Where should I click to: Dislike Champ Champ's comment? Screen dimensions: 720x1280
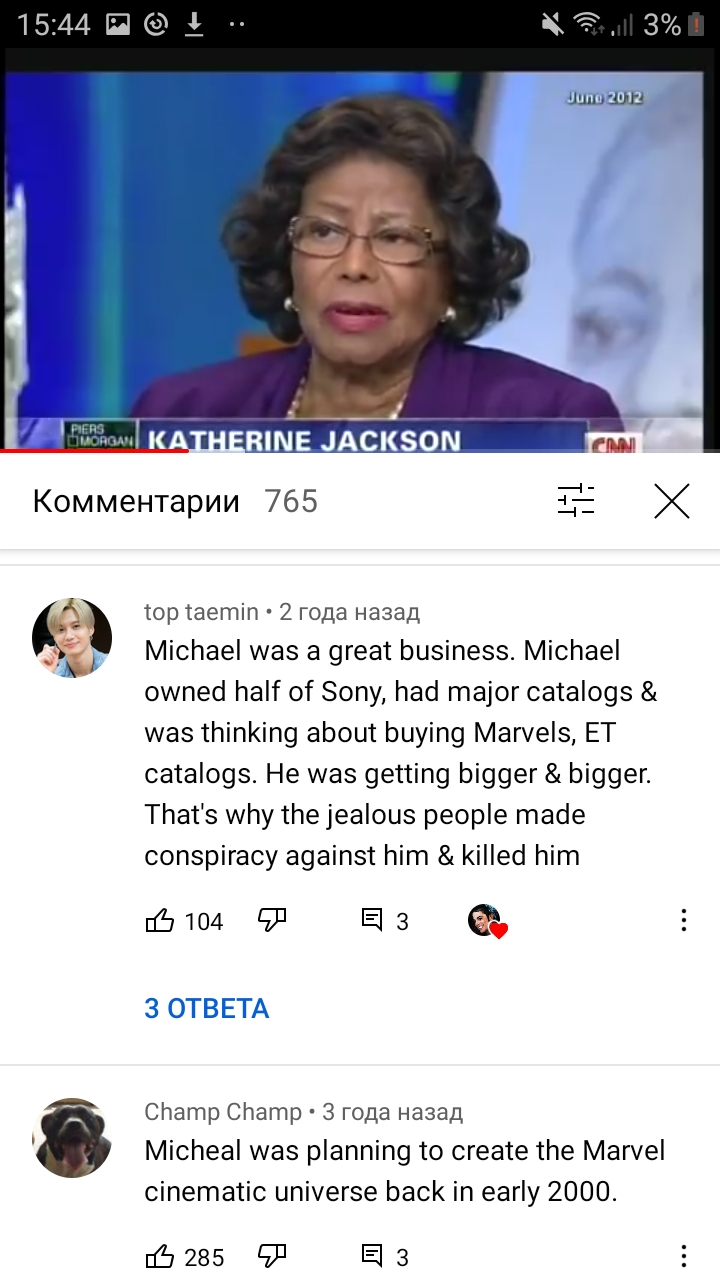click(x=272, y=1257)
